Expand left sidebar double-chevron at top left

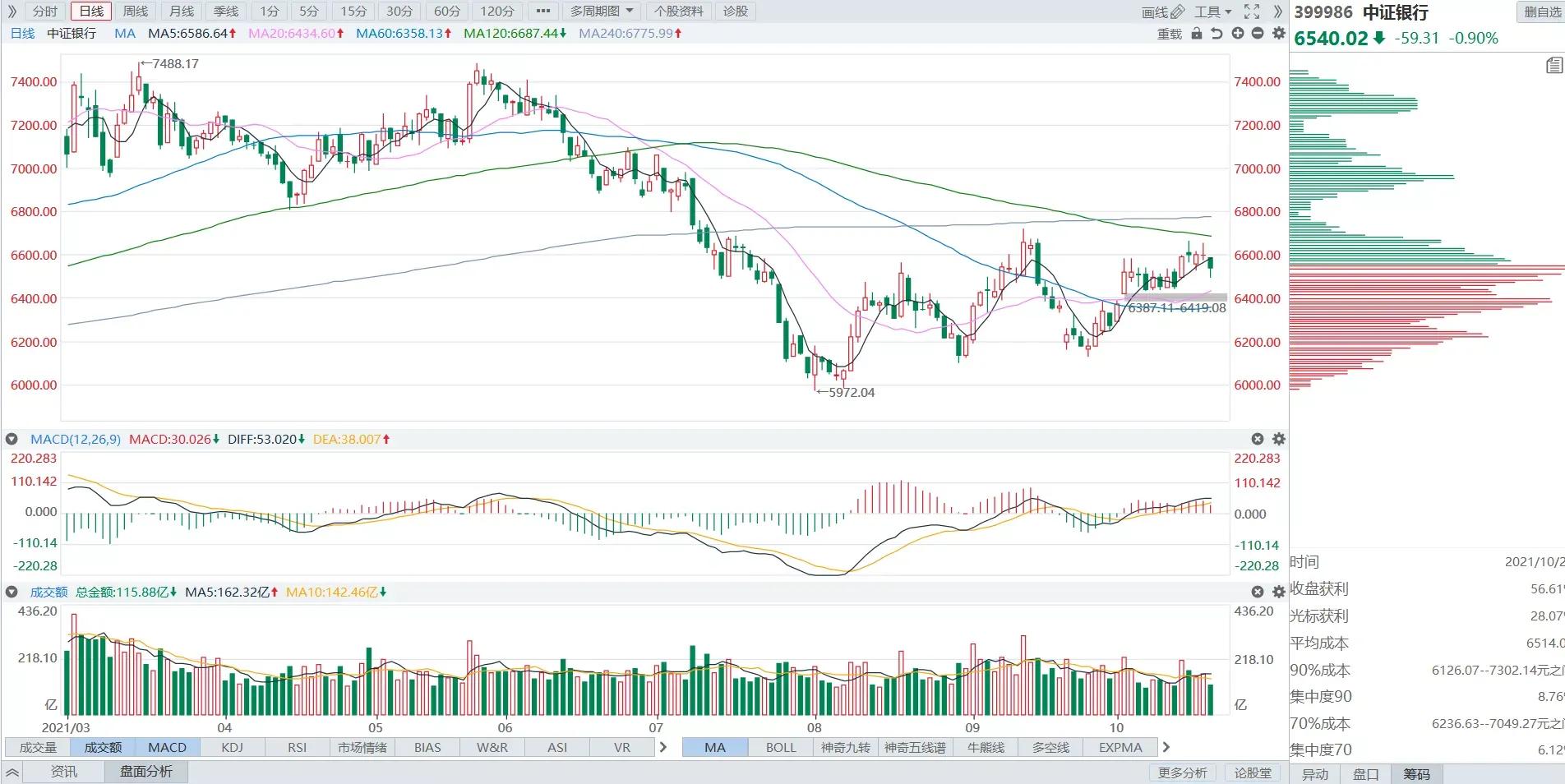click(12, 12)
